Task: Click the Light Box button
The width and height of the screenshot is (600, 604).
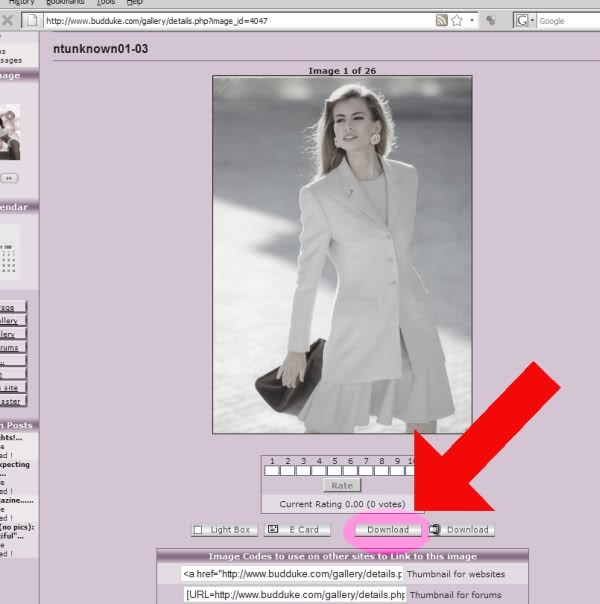Action: pyautogui.click(x=222, y=529)
